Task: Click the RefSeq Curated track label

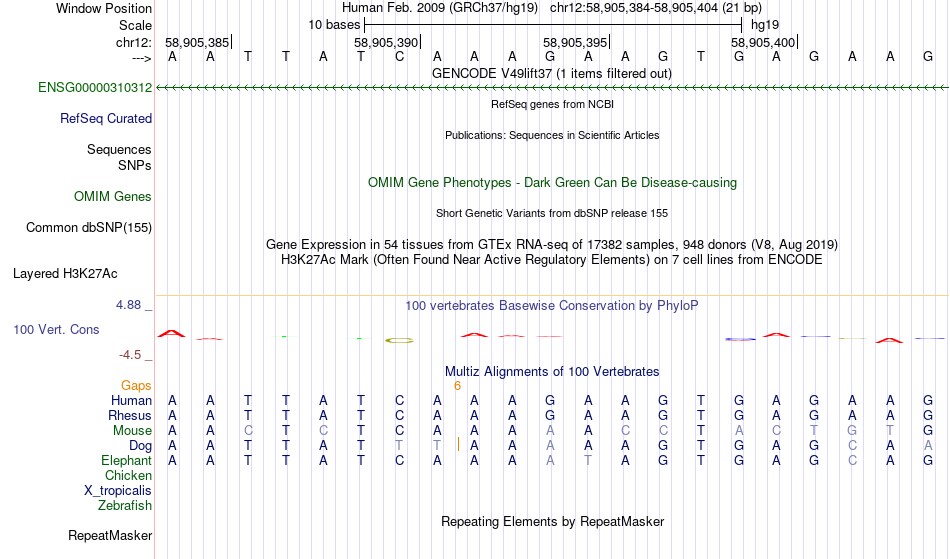Action: point(106,119)
